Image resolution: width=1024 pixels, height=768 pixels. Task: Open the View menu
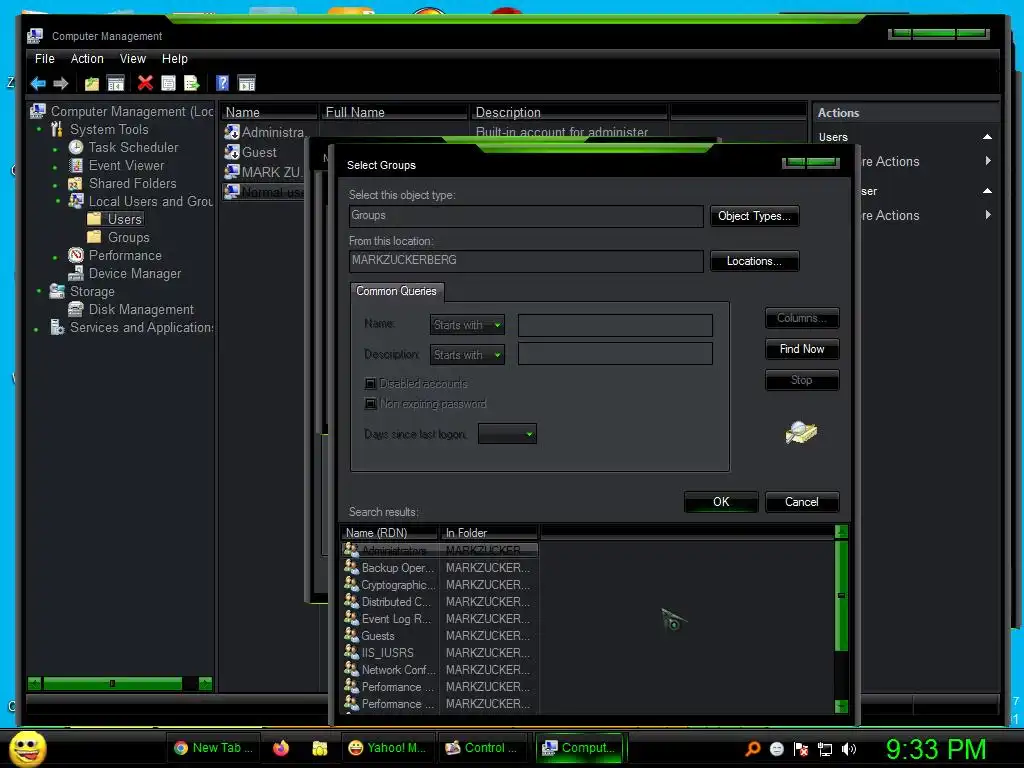tap(133, 59)
